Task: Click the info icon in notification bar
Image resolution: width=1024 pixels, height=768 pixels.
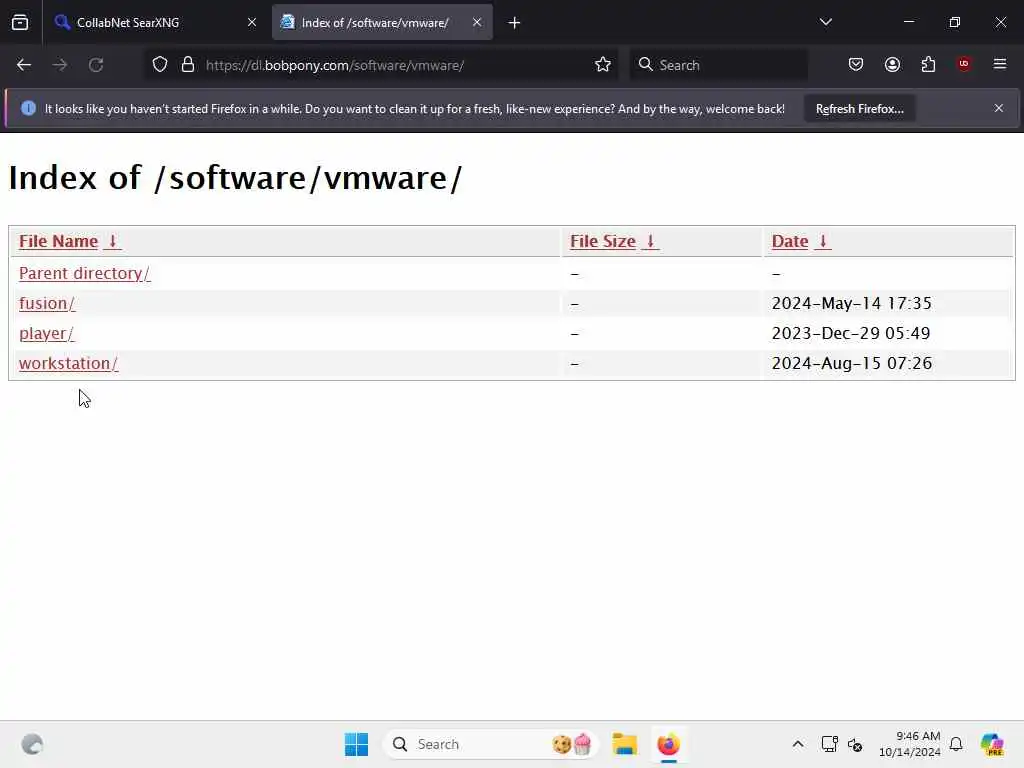Action: (28, 108)
